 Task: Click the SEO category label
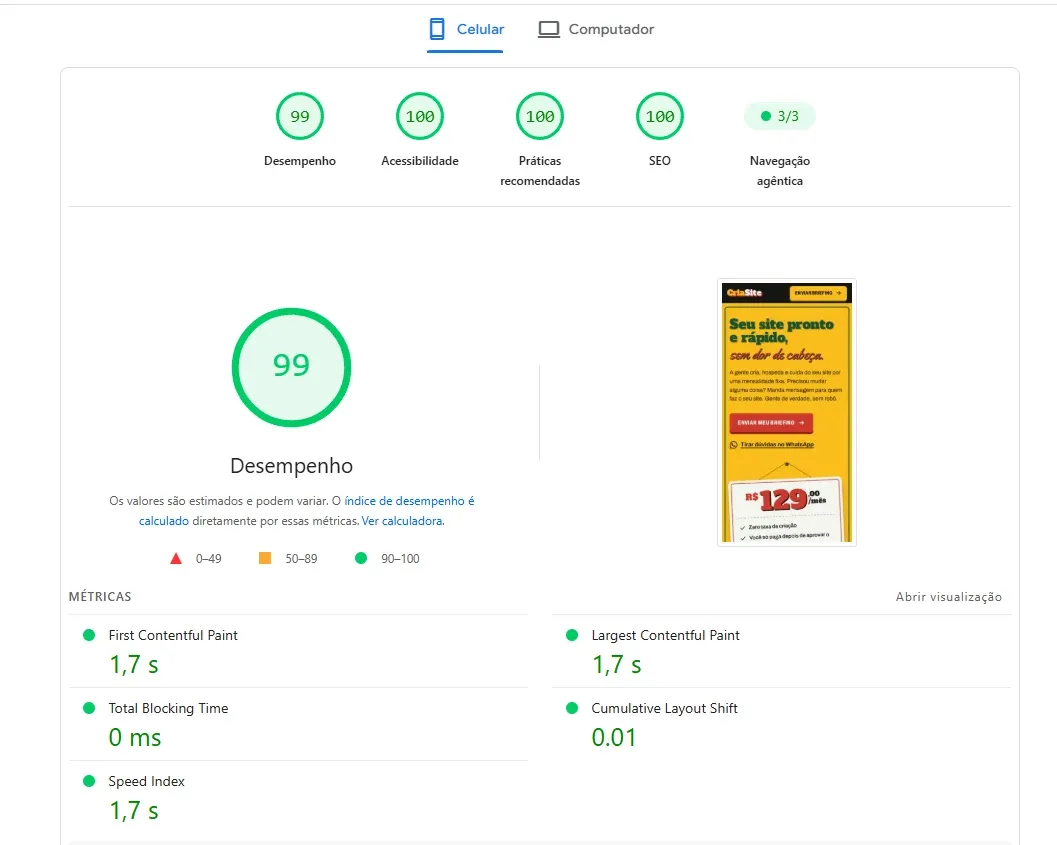click(660, 161)
